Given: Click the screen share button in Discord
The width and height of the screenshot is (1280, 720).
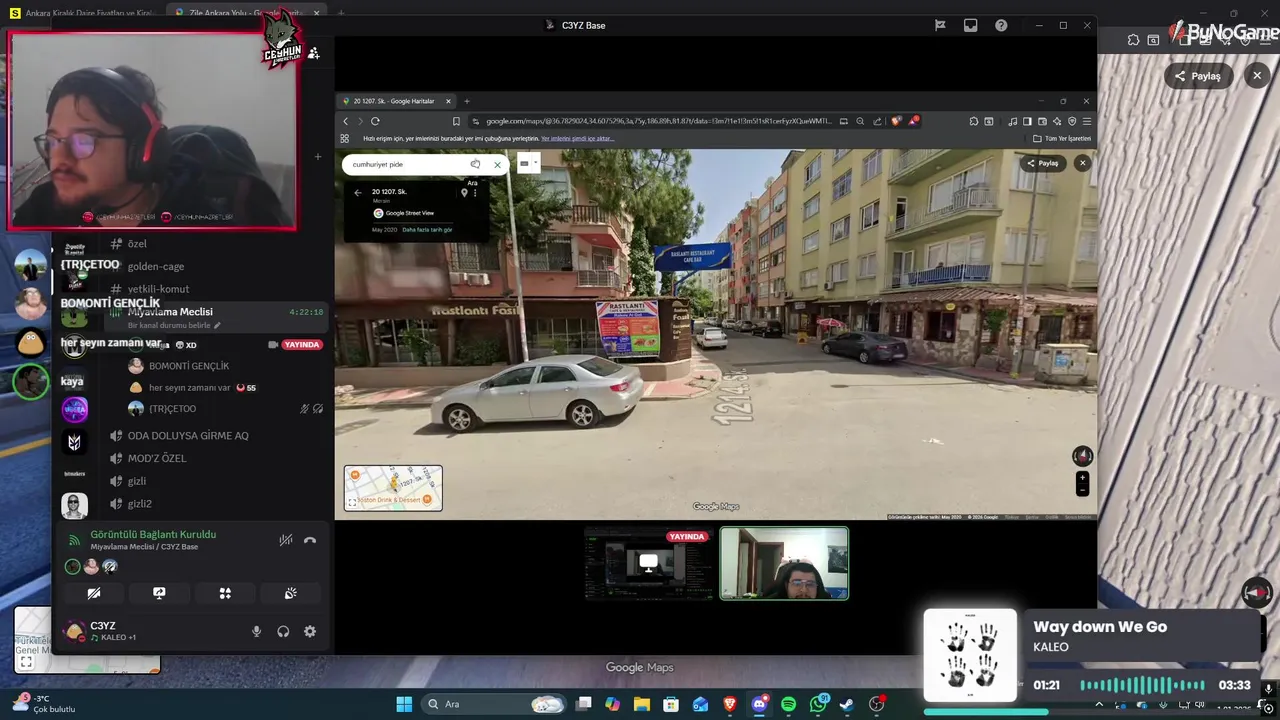Looking at the screenshot, I should (x=159, y=593).
